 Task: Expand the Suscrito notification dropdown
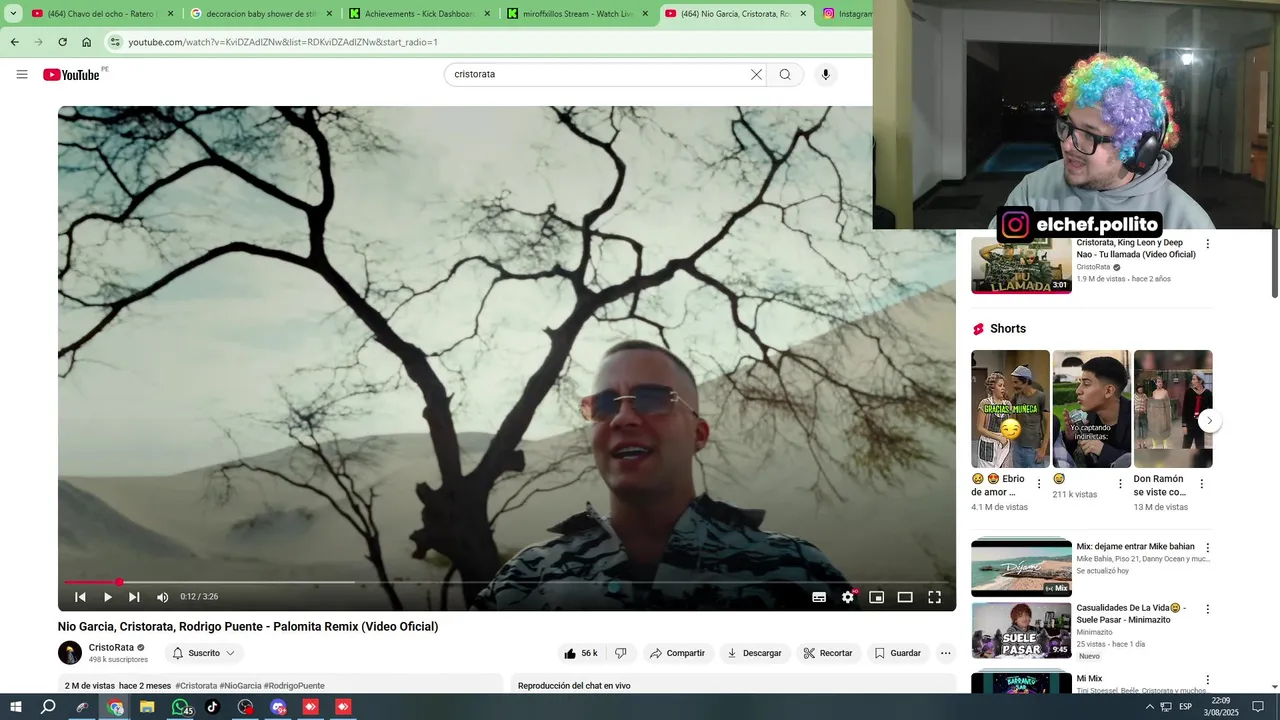pyautogui.click(x=204, y=653)
